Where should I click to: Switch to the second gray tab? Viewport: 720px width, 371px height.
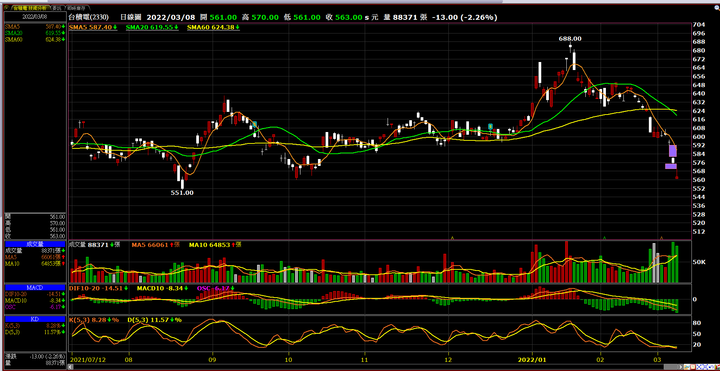click(x=57, y=8)
